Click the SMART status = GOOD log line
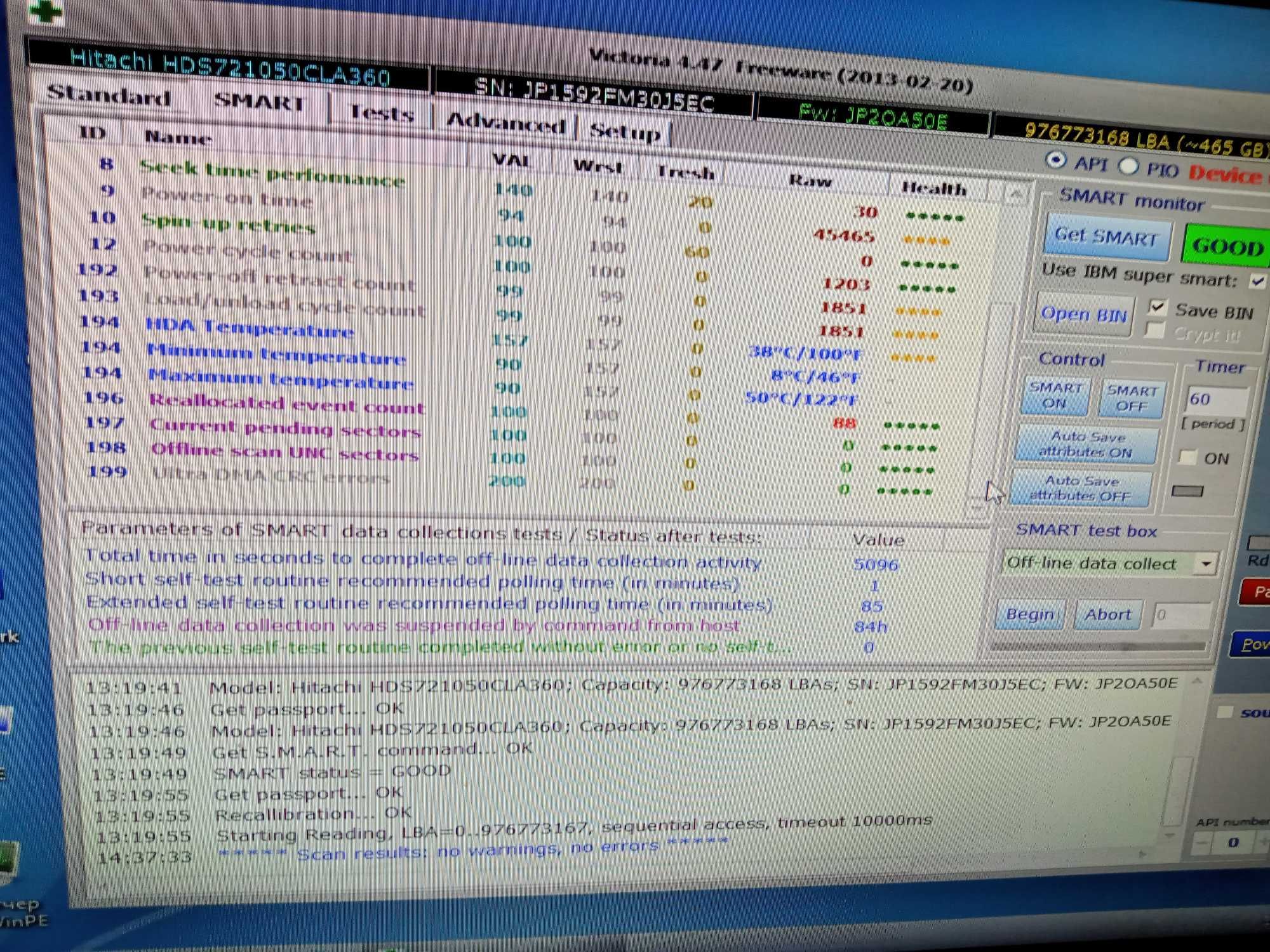This screenshot has height=952, width=1270. click(x=331, y=772)
